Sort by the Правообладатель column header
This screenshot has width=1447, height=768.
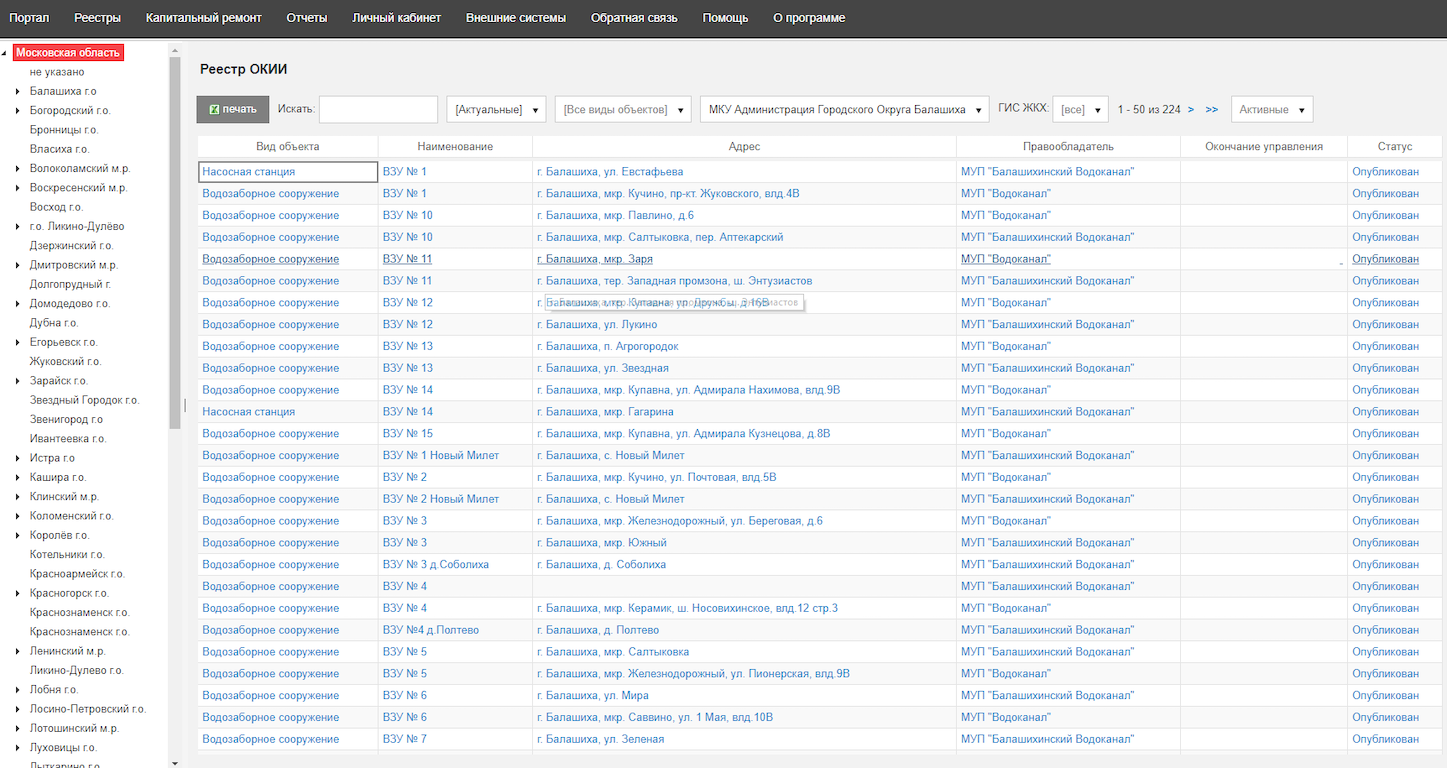1068,147
